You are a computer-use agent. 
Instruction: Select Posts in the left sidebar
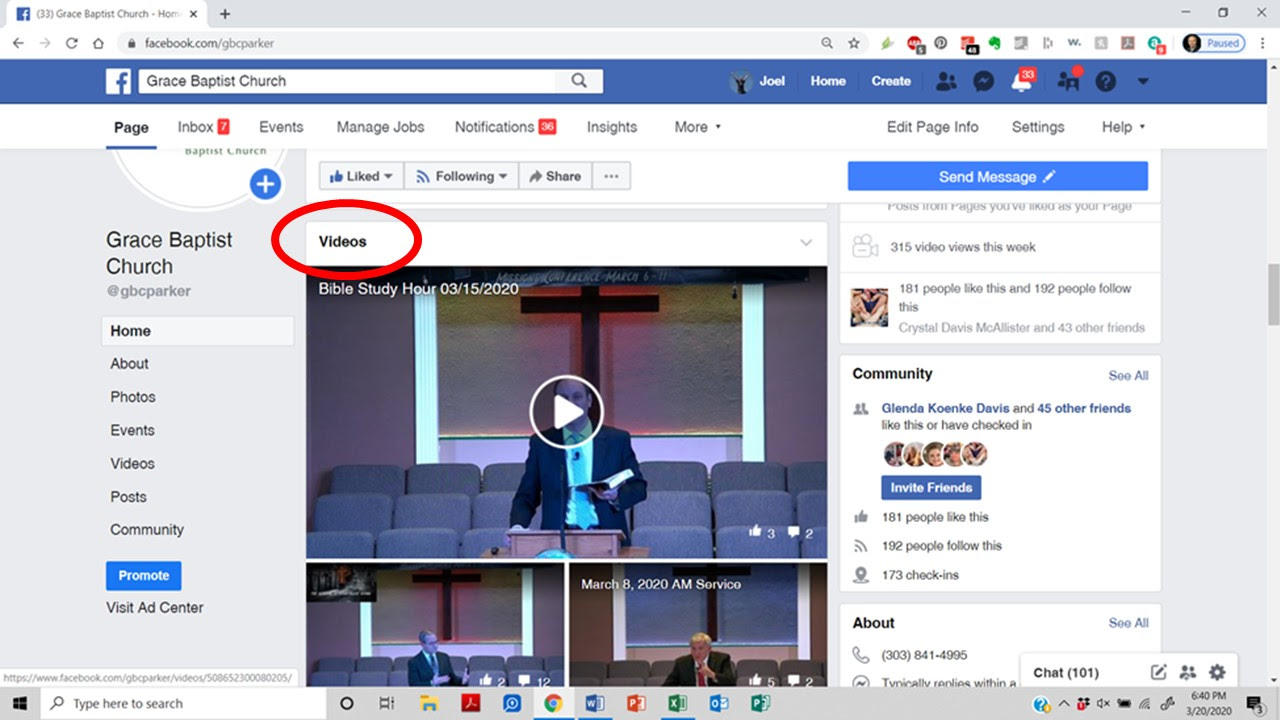coord(128,497)
